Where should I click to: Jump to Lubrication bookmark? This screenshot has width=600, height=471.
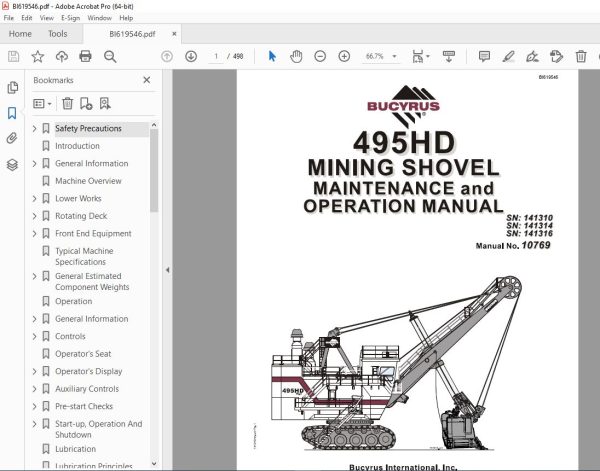click(x=75, y=449)
